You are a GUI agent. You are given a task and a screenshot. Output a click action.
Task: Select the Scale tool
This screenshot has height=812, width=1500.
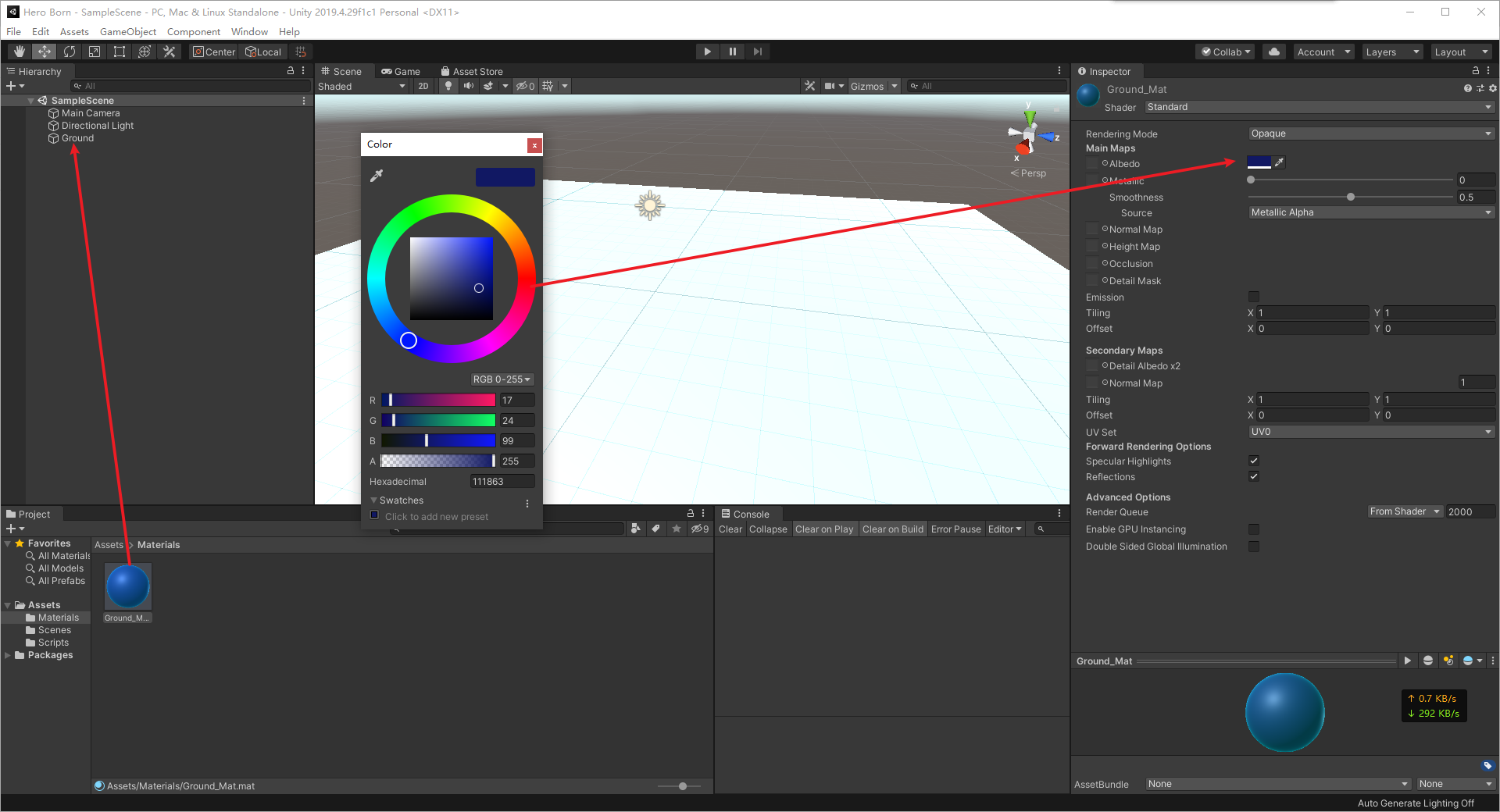(x=95, y=52)
